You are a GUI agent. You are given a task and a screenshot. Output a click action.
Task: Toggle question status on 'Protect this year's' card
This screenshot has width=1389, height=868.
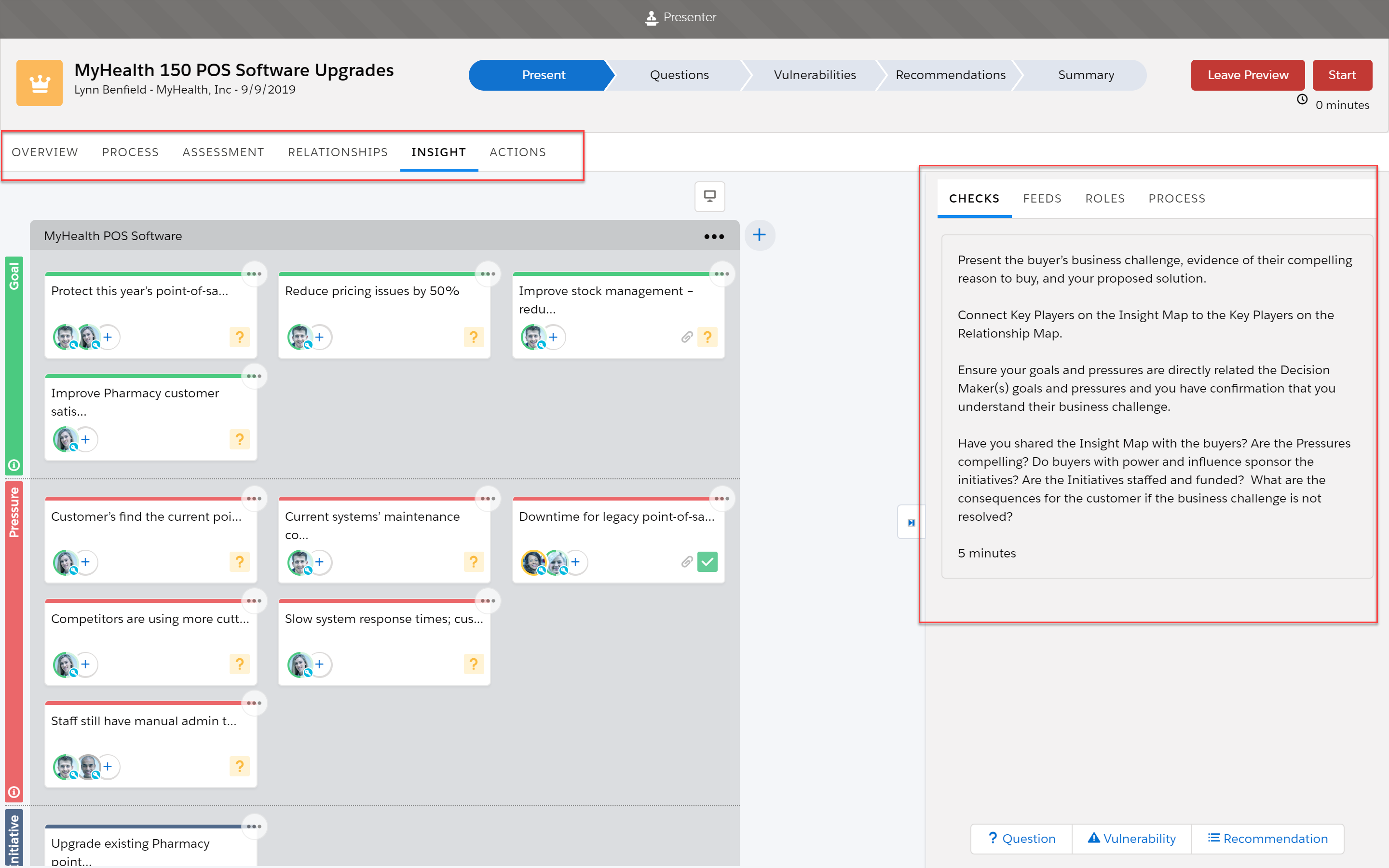[239, 337]
